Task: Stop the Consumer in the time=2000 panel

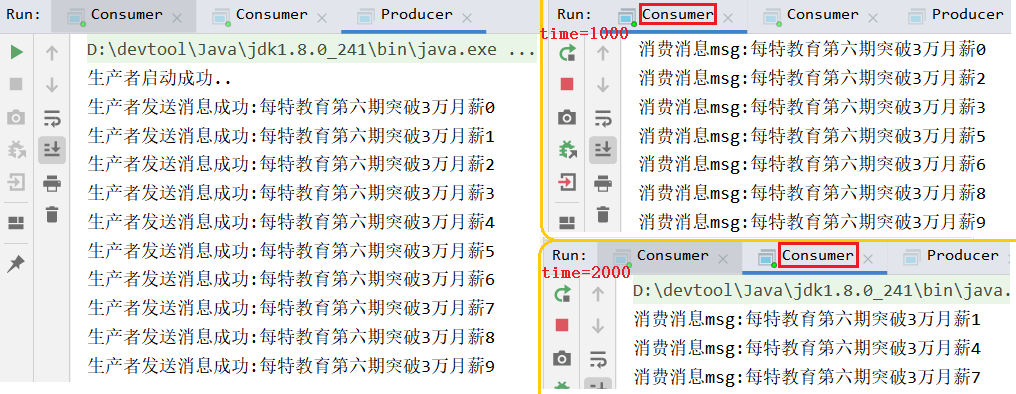Action: click(562, 325)
